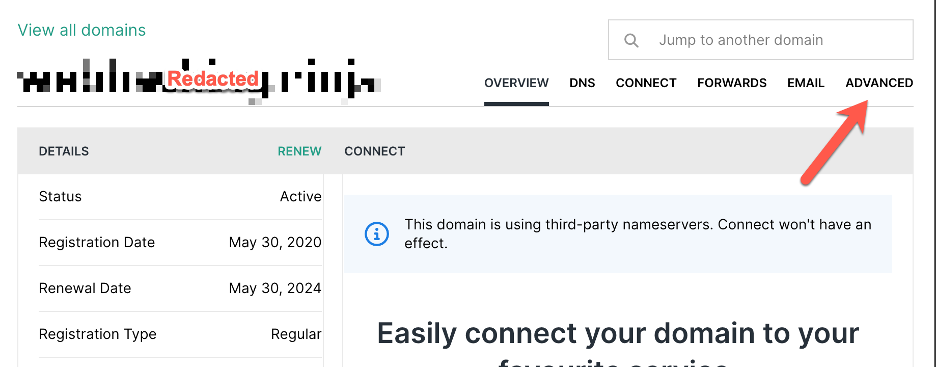Screen dimensions: 936x368
Task: Go to the Forwards tab
Action: pos(732,83)
